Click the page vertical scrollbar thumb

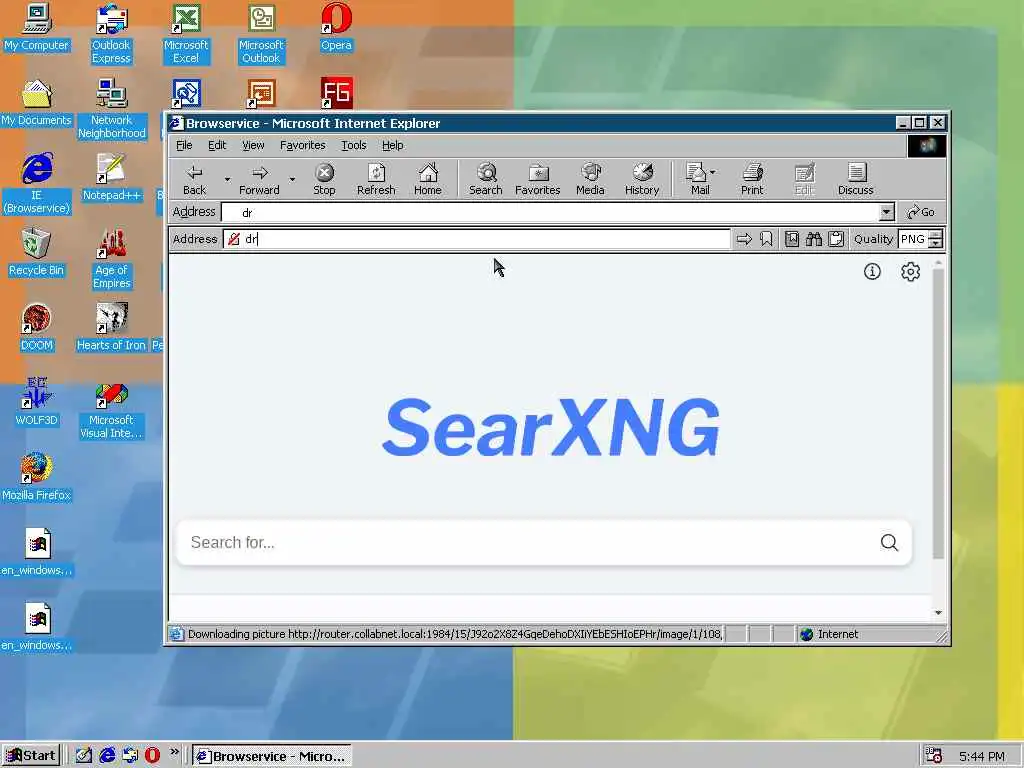(938, 413)
